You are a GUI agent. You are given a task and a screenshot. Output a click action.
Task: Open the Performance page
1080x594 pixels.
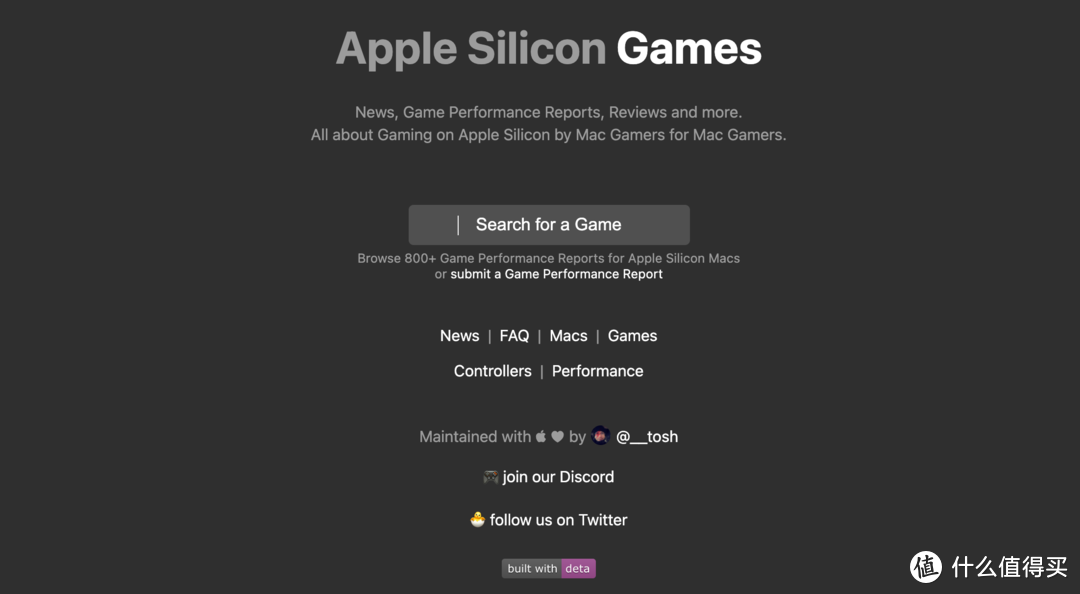(x=597, y=370)
